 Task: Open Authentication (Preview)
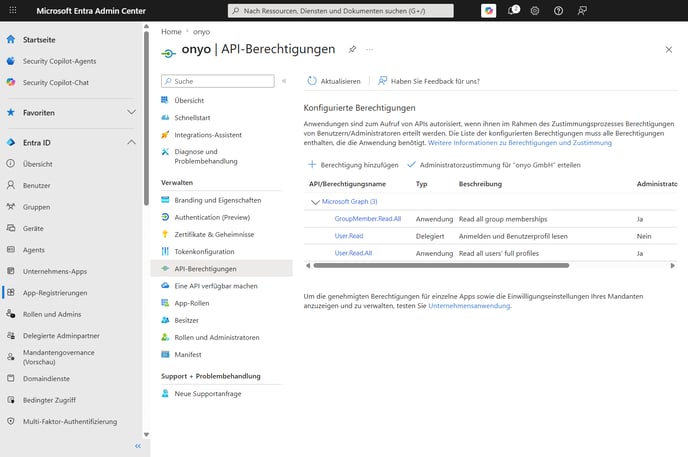click(x=211, y=217)
